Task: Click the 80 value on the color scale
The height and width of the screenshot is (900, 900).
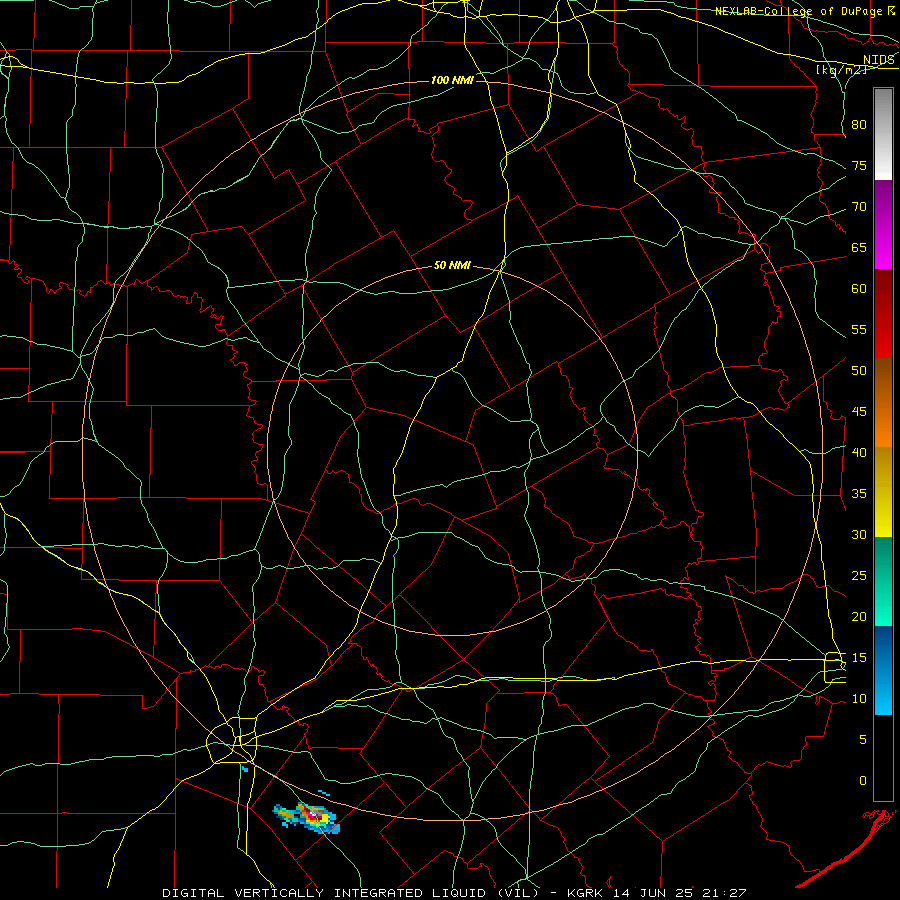Action: 859,125
